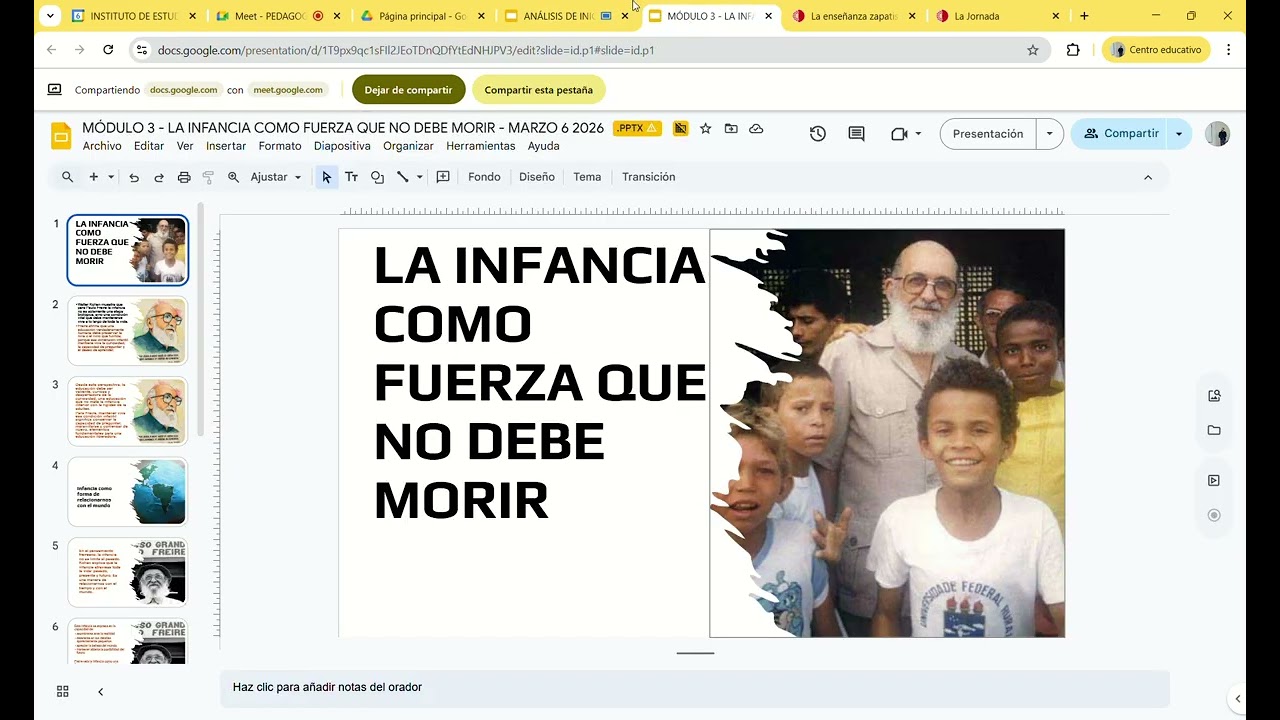Star the presentation document
Image resolution: width=1280 pixels, height=720 pixels.
[705, 128]
